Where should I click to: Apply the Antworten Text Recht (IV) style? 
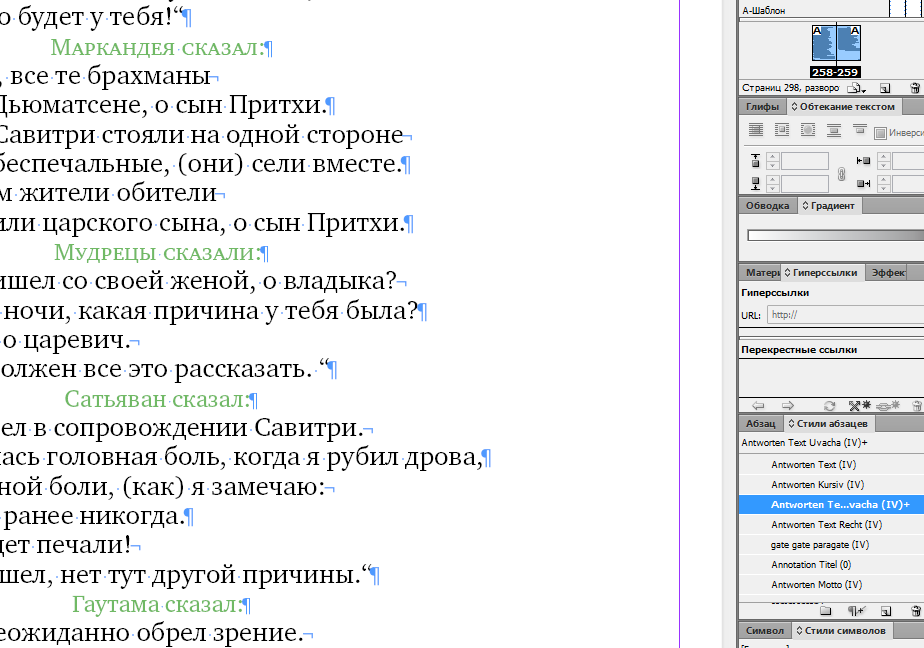(831, 525)
